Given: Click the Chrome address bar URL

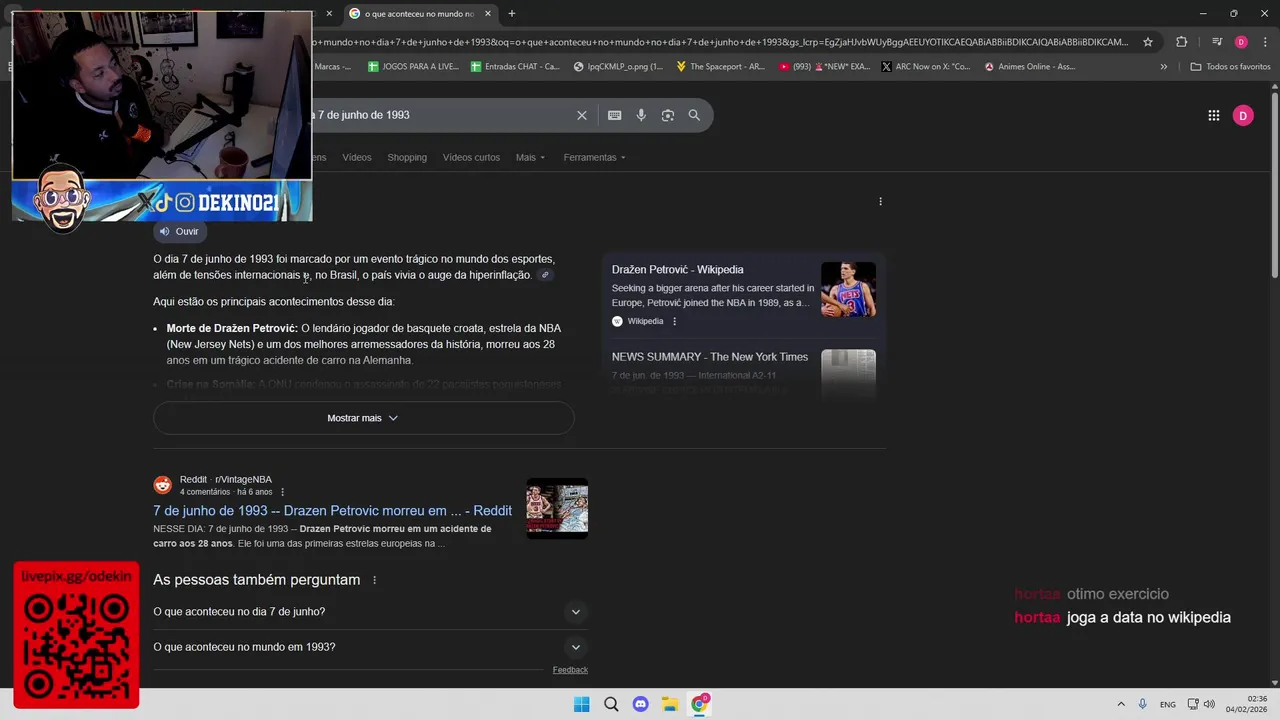Looking at the screenshot, I should pyautogui.click(x=720, y=42).
